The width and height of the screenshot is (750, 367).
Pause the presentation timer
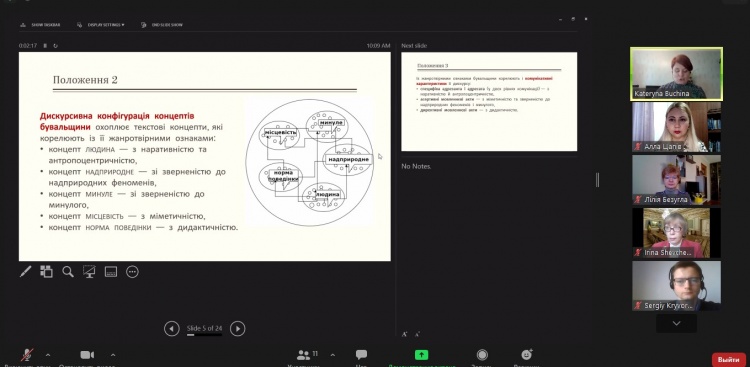point(45,46)
